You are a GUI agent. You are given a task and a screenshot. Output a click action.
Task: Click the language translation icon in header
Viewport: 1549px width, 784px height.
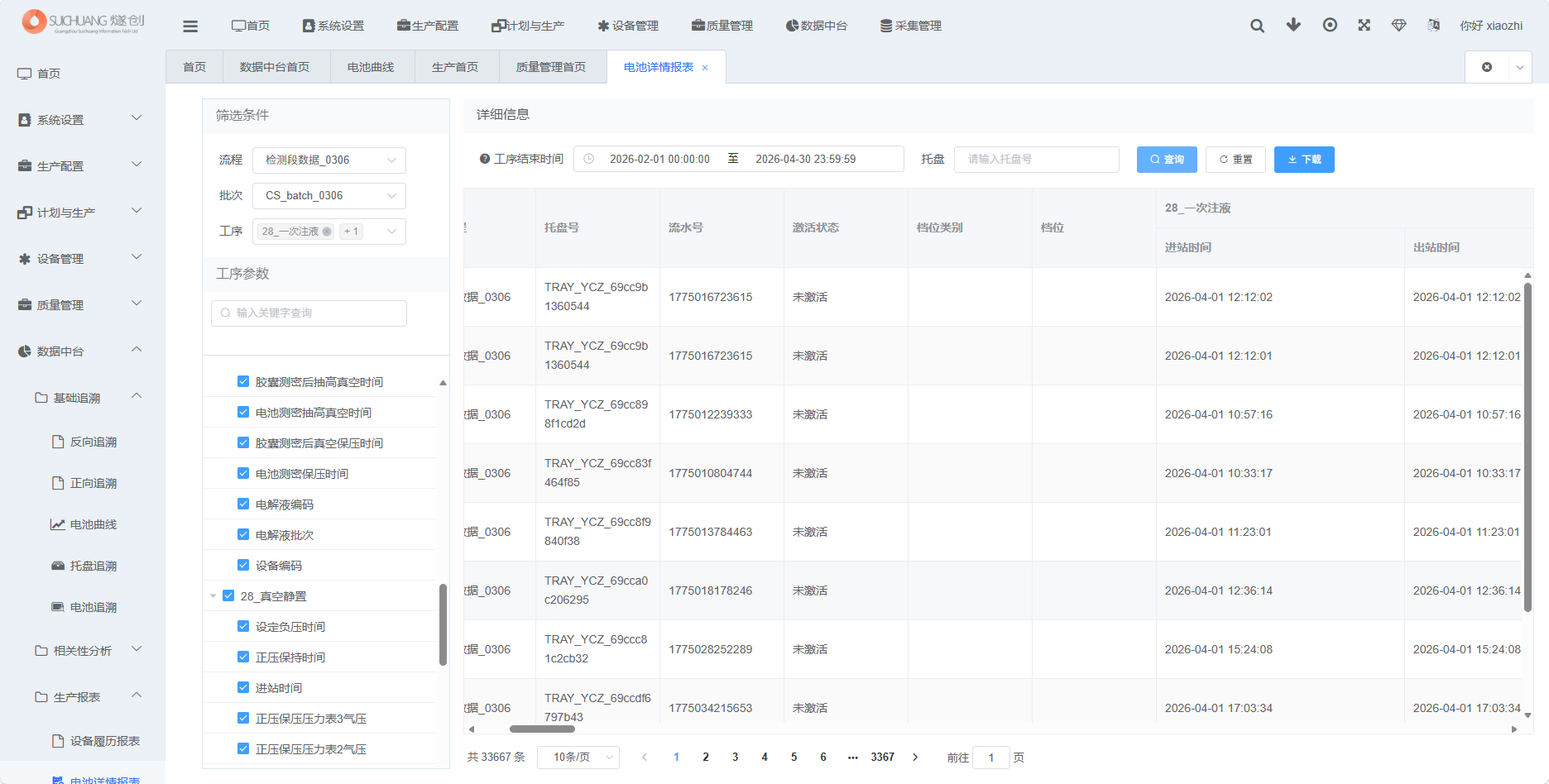pos(1434,26)
